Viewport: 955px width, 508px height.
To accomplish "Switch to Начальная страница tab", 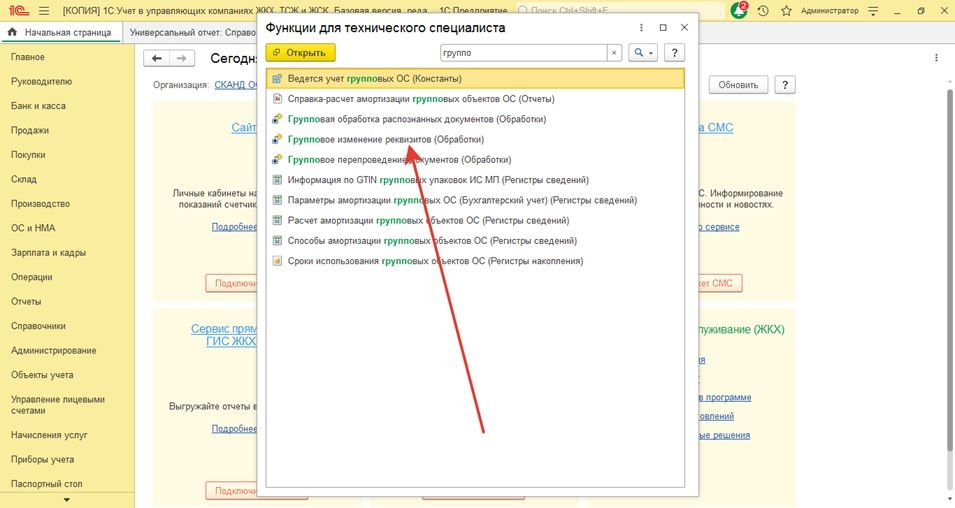I will (61, 32).
